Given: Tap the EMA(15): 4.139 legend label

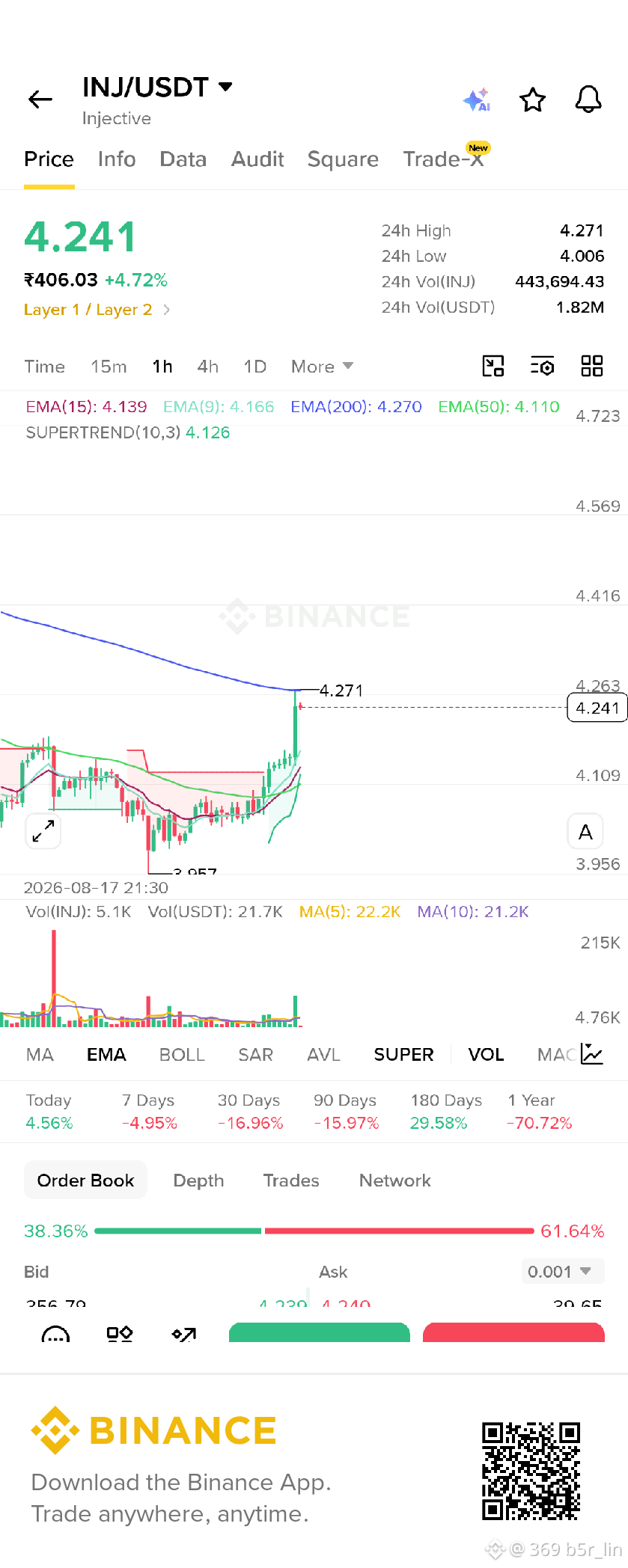Looking at the screenshot, I should tap(86, 407).
